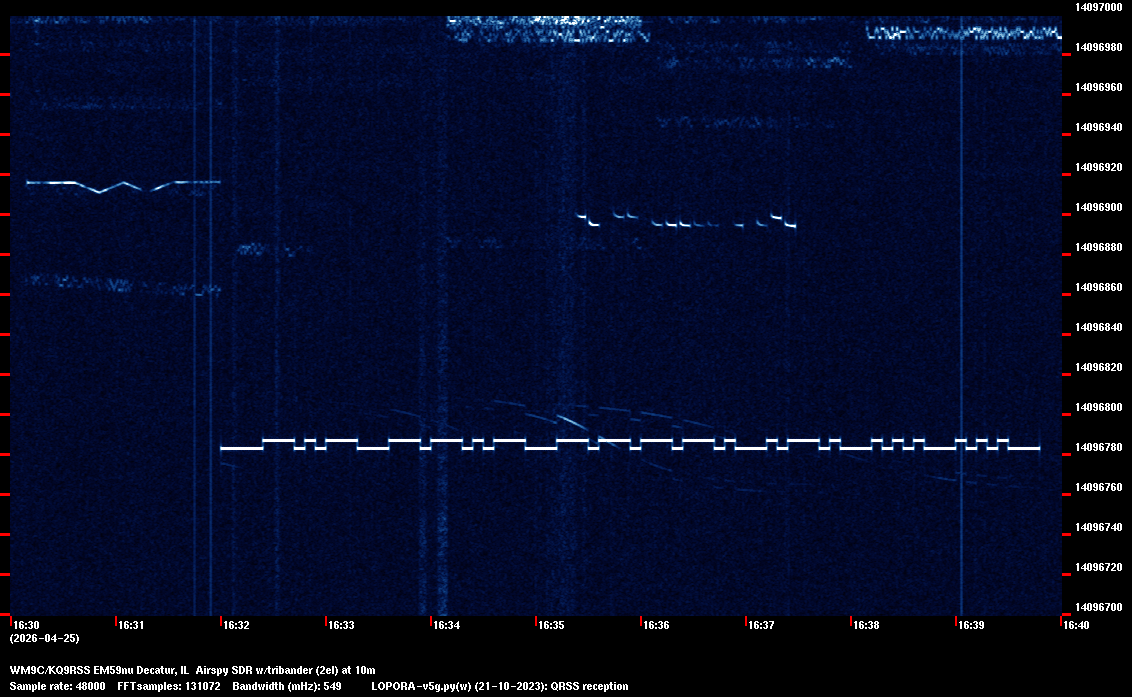This screenshot has width=1132, height=697.
Task: Click frequency label 14096900
Action: (1099, 208)
